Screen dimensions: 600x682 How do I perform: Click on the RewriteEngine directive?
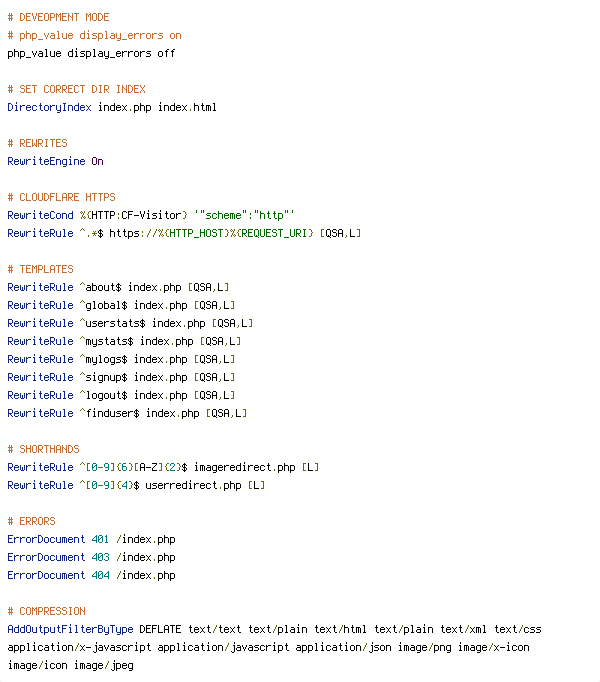(46, 161)
